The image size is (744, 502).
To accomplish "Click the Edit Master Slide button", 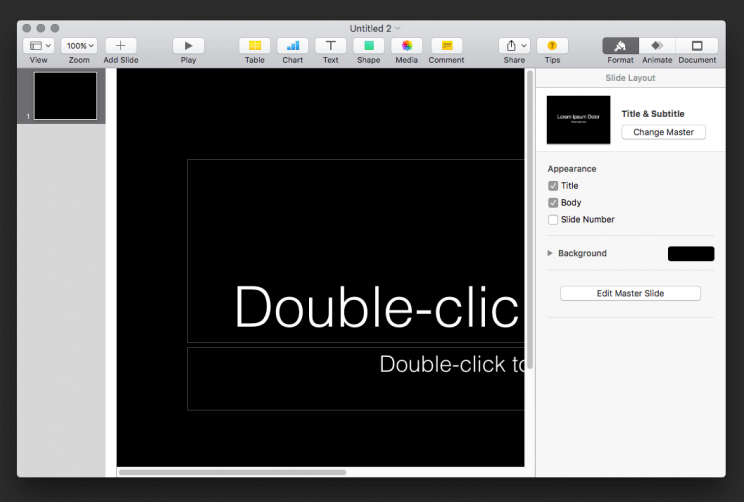I will 630,293.
